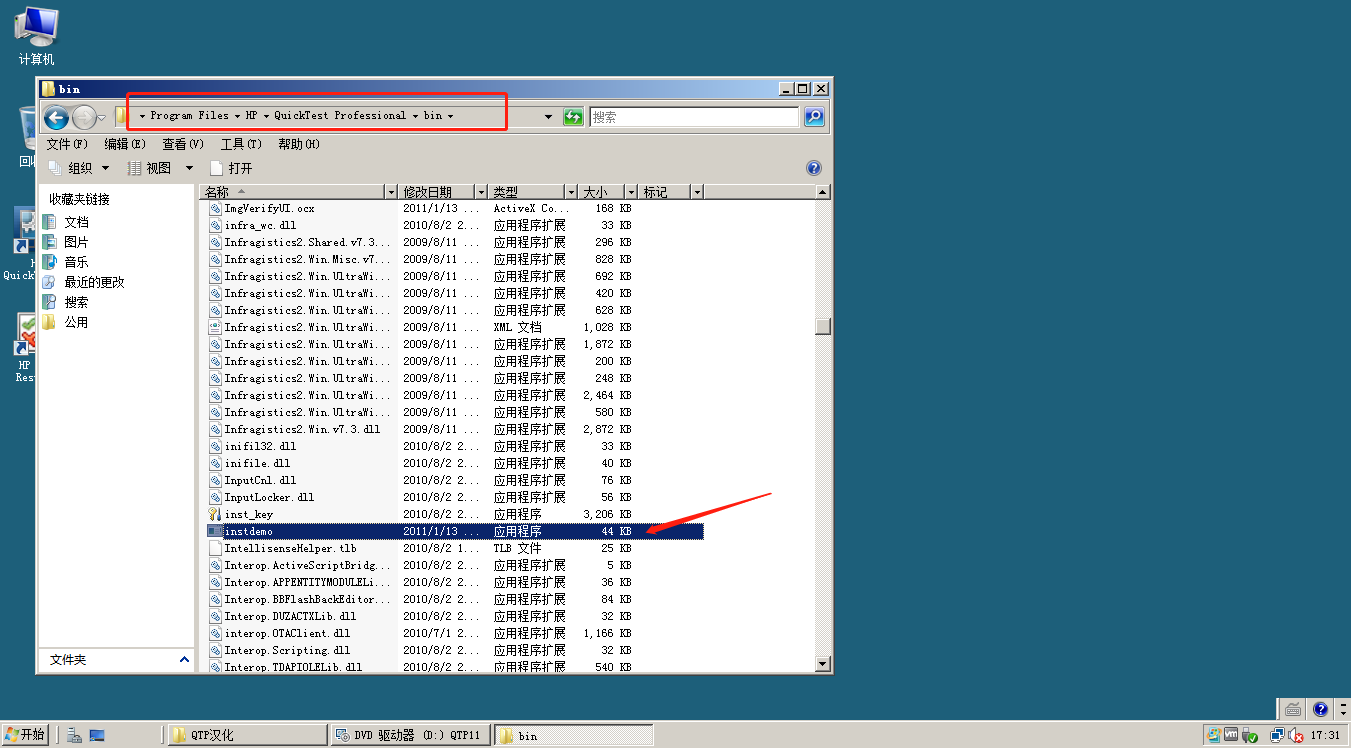Select the instdemo application file
This screenshot has height=748, width=1351.
click(455, 531)
